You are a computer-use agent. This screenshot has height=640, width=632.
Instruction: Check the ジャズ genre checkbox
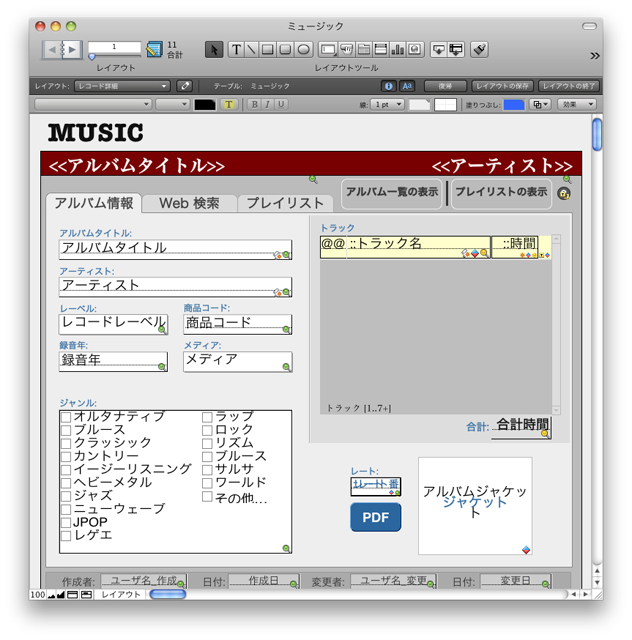pyautogui.click(x=66, y=496)
